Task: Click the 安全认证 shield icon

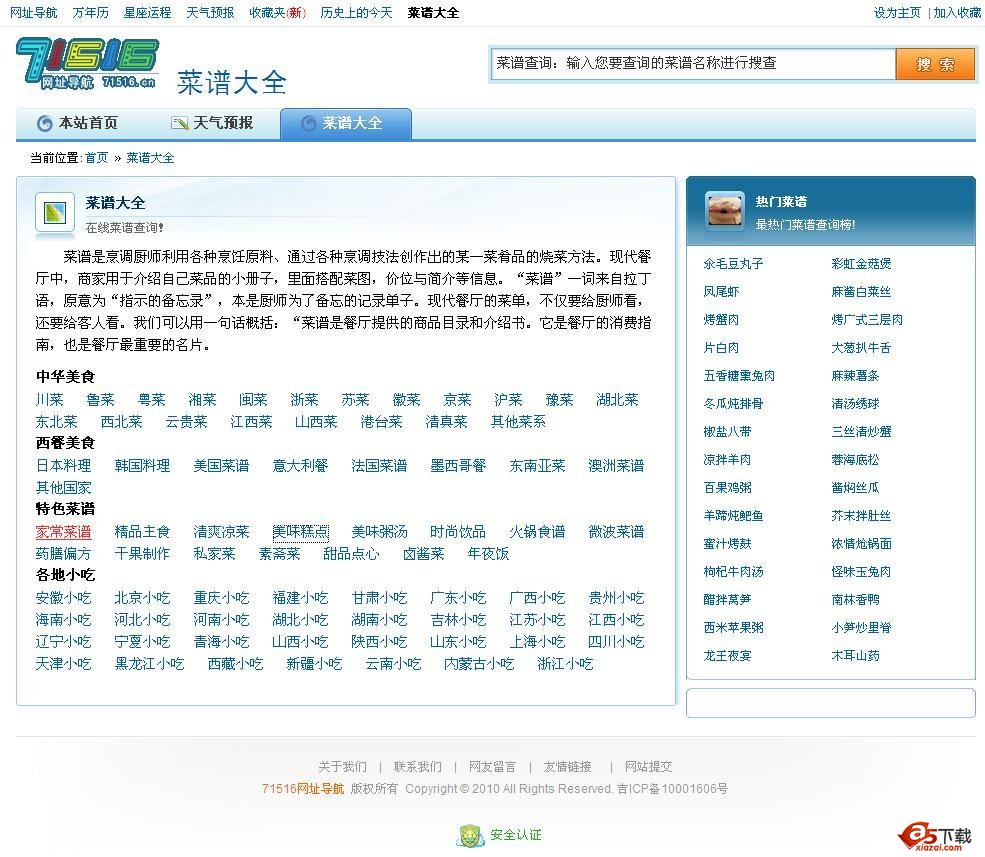Action: [470, 835]
